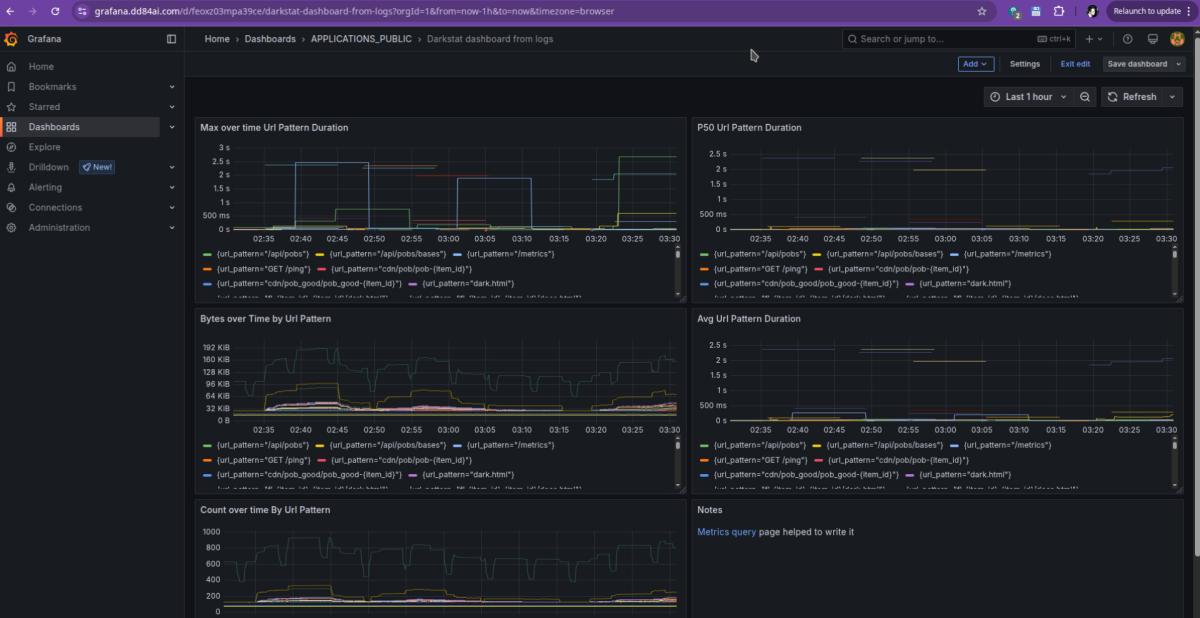Open the Grafana user avatar menu
The width and height of the screenshot is (1200, 618).
tap(1177, 39)
